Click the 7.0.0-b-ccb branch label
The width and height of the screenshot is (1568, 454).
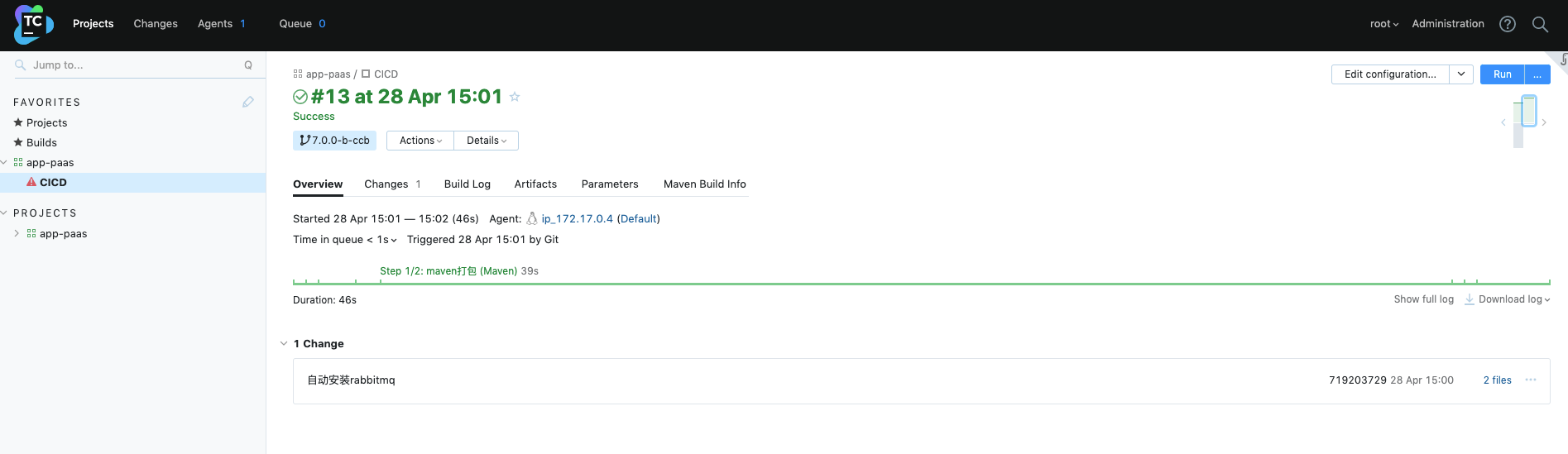click(334, 141)
